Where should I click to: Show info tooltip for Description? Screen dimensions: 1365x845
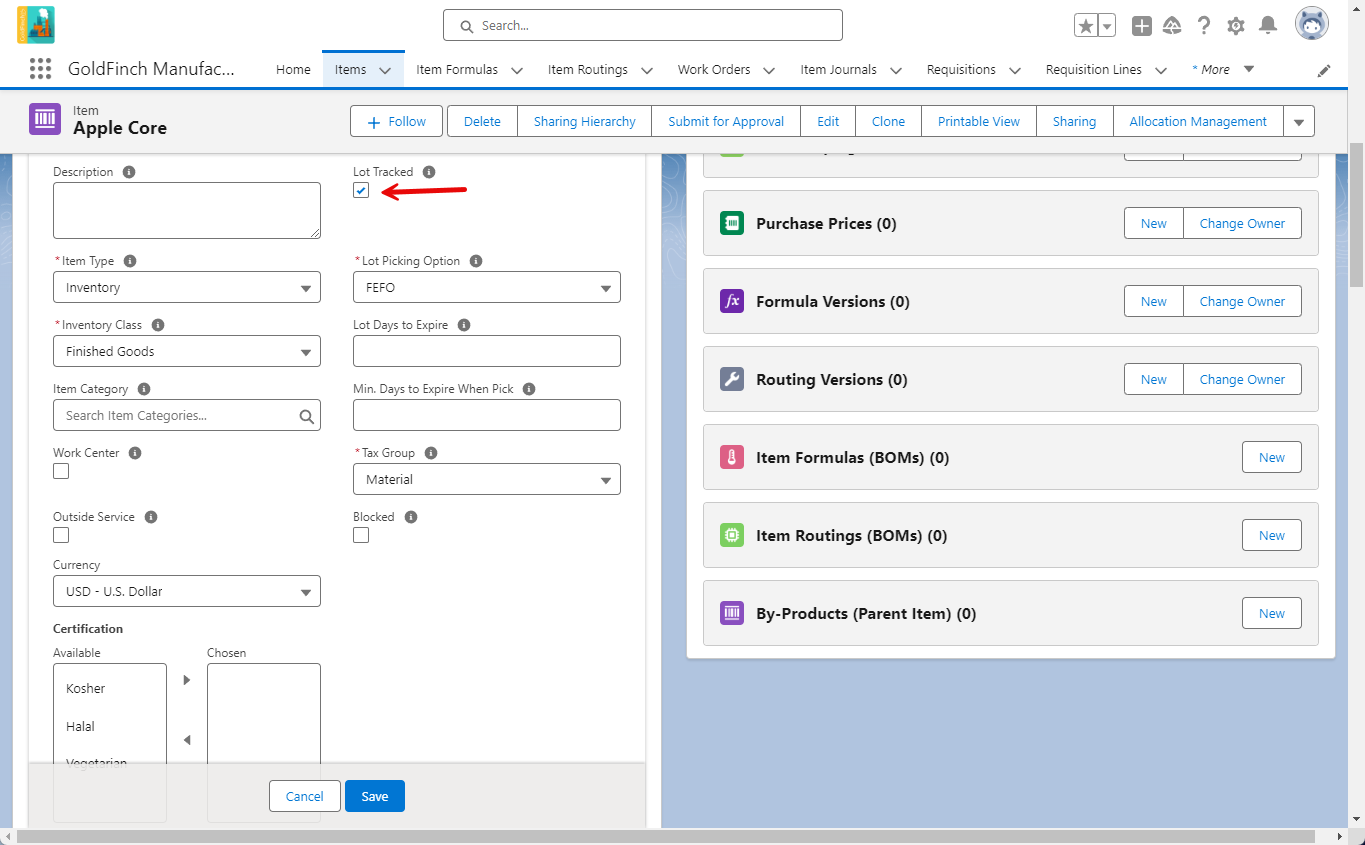pos(129,172)
